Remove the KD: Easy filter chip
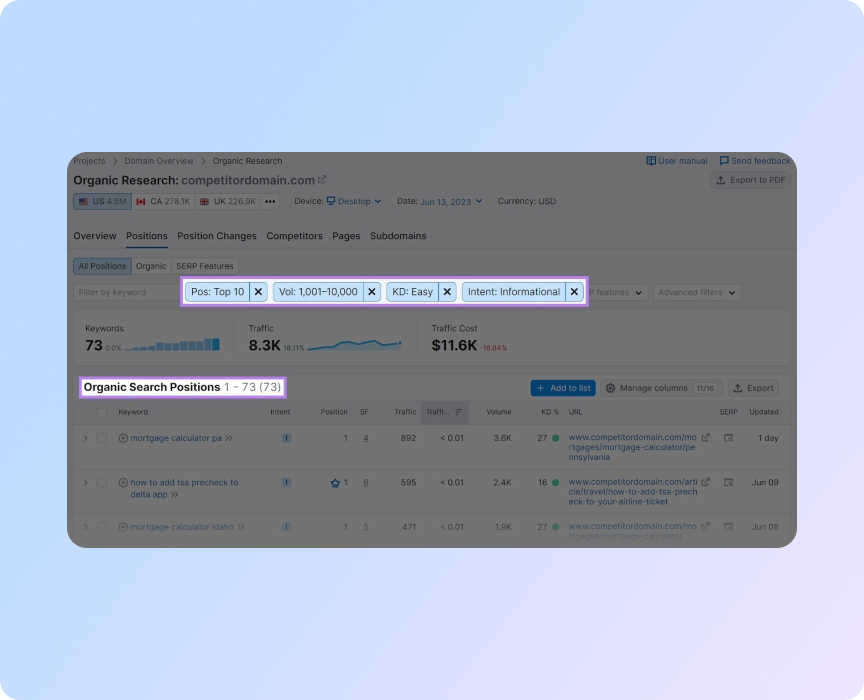The width and height of the screenshot is (864, 700). tap(447, 292)
